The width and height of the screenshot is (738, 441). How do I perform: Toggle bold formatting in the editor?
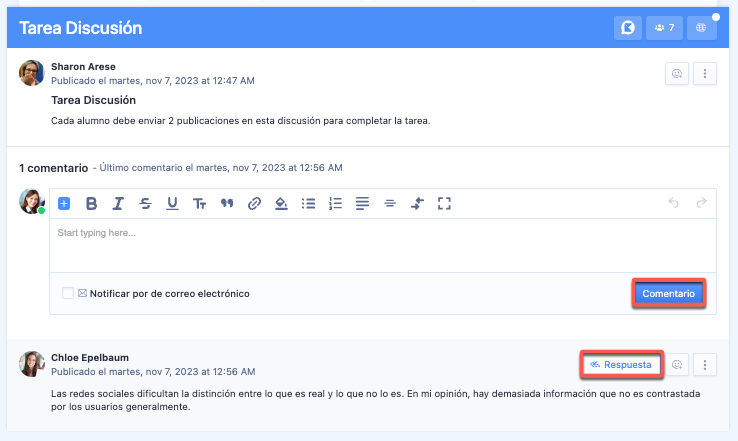(91, 203)
